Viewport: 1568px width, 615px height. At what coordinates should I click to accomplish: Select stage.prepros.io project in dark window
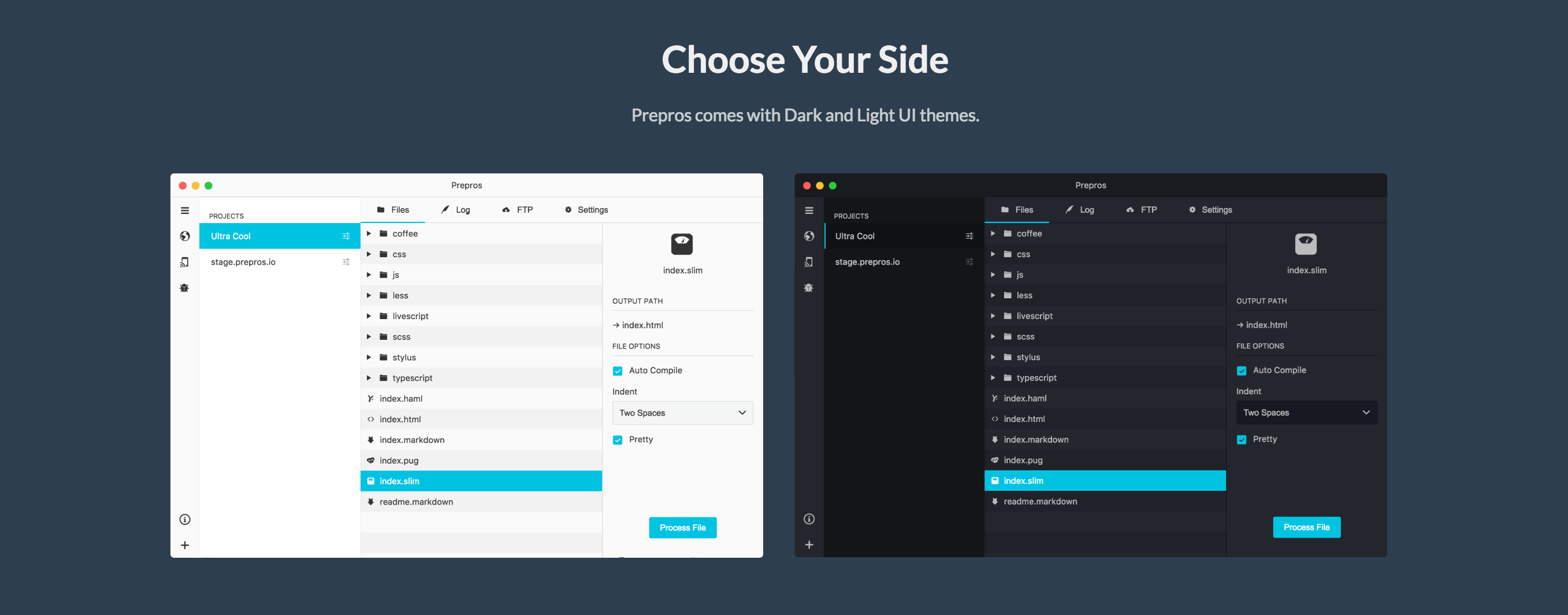tap(904, 262)
